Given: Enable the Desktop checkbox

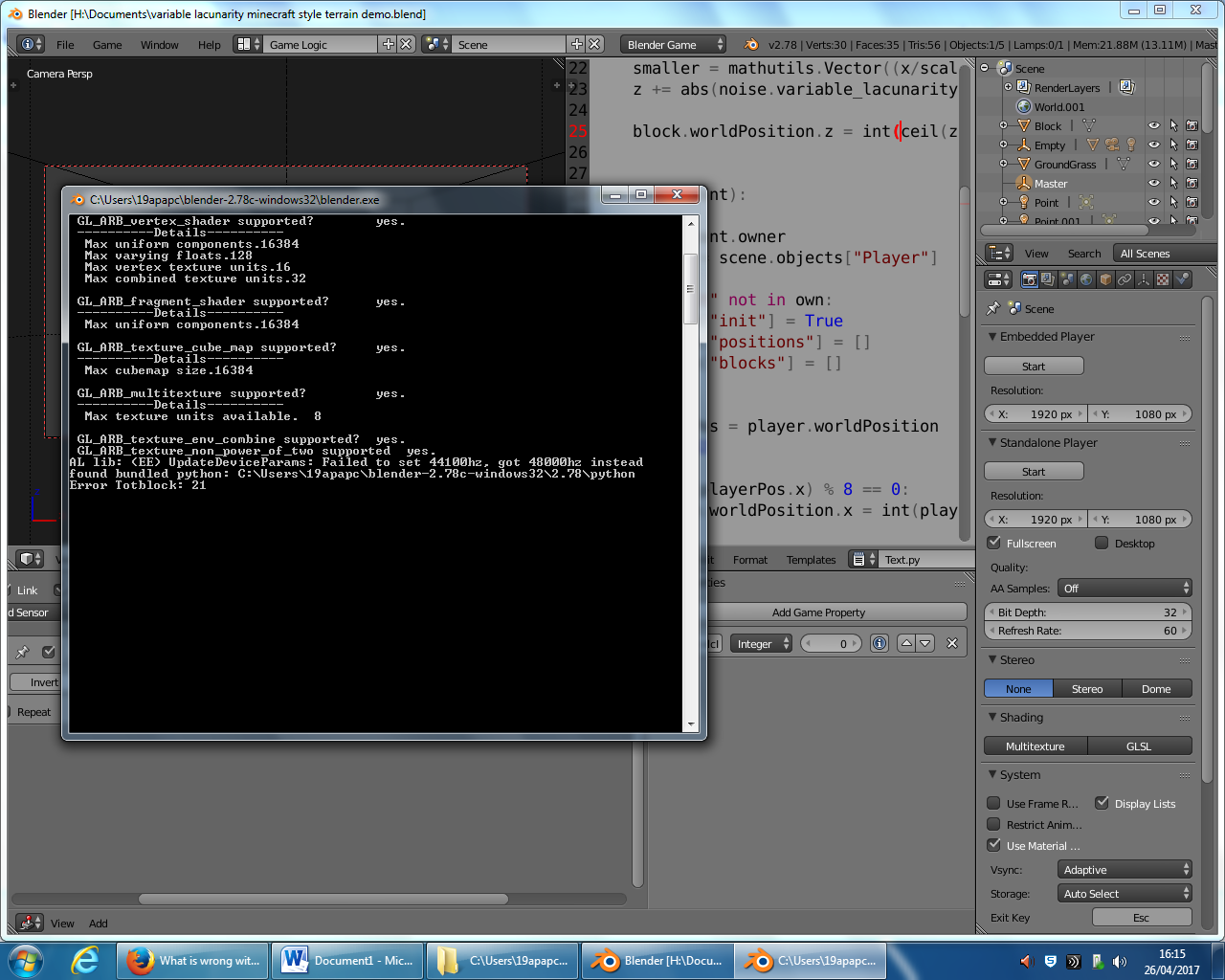Looking at the screenshot, I should [x=1102, y=543].
